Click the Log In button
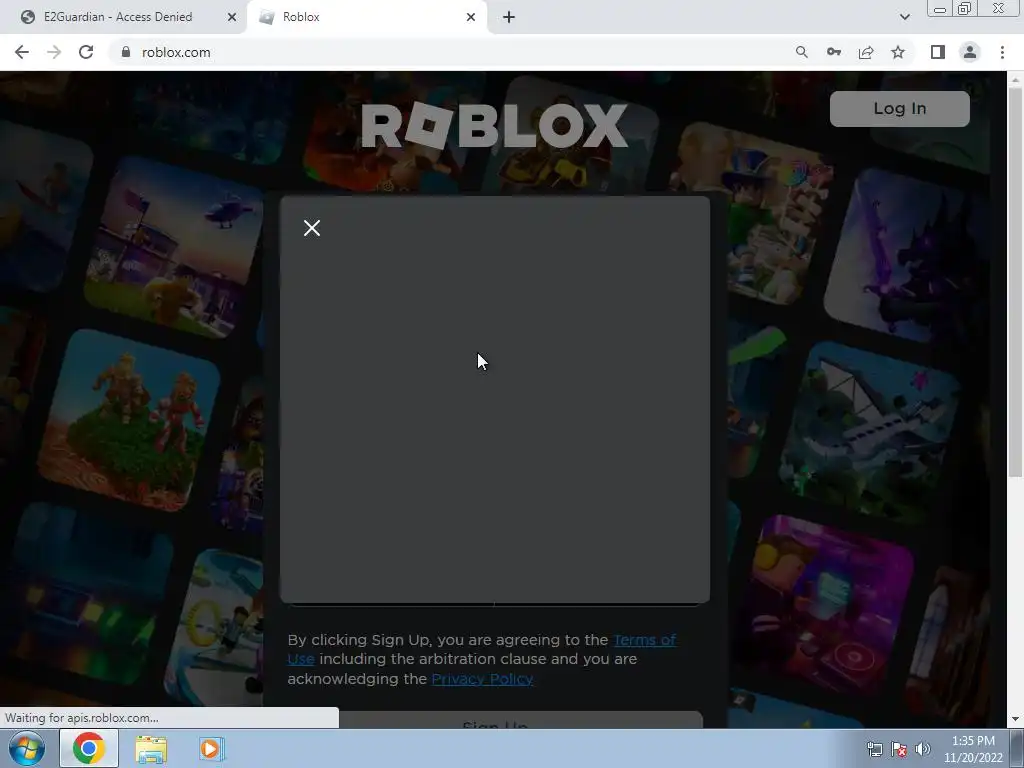 (899, 108)
